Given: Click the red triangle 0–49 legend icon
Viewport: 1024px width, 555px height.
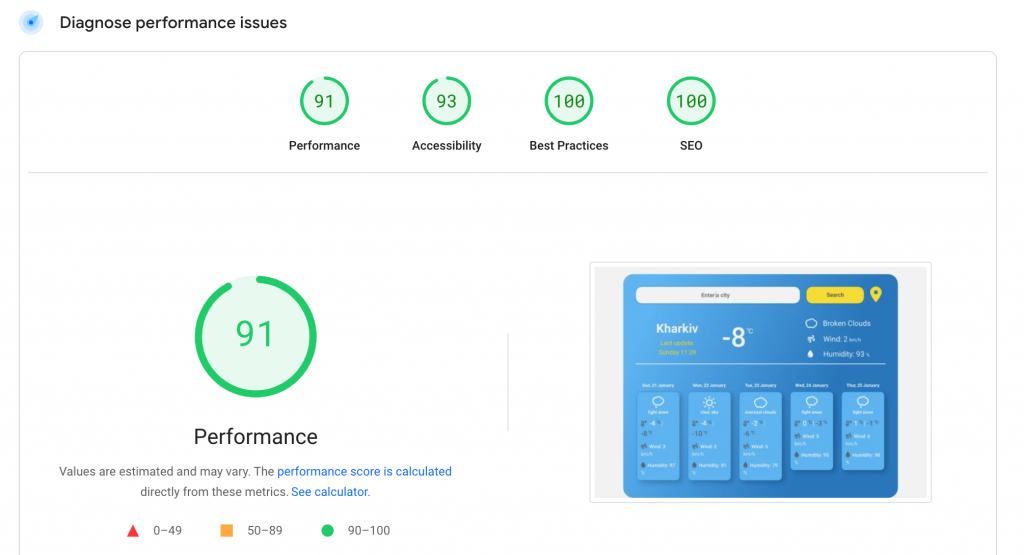Looking at the screenshot, I should coord(133,531).
